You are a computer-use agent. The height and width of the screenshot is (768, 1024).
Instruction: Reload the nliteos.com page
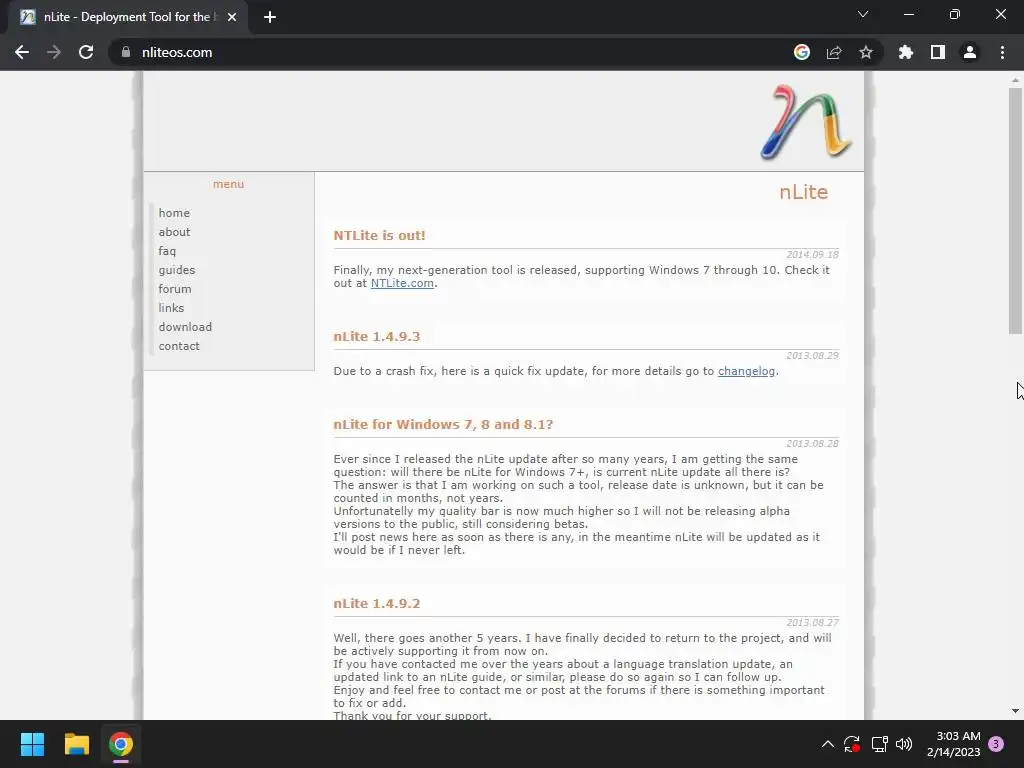click(x=86, y=52)
